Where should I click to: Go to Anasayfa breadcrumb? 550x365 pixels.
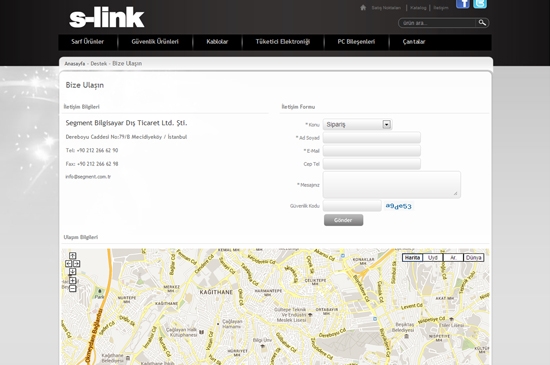coord(75,63)
